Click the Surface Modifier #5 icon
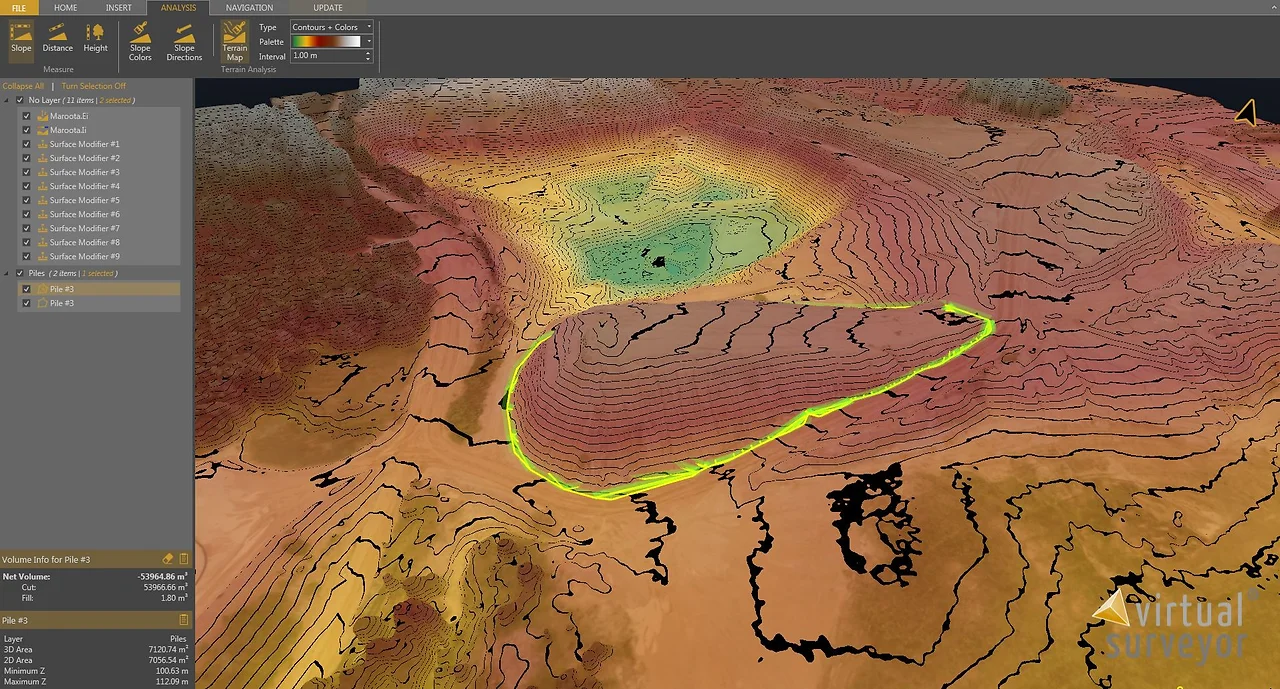The height and width of the screenshot is (689, 1280). tap(42, 200)
